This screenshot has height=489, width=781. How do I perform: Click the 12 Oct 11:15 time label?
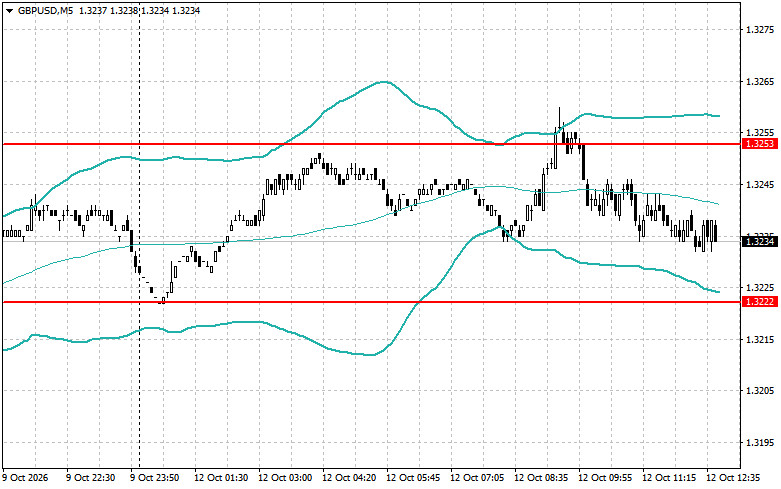tap(669, 478)
